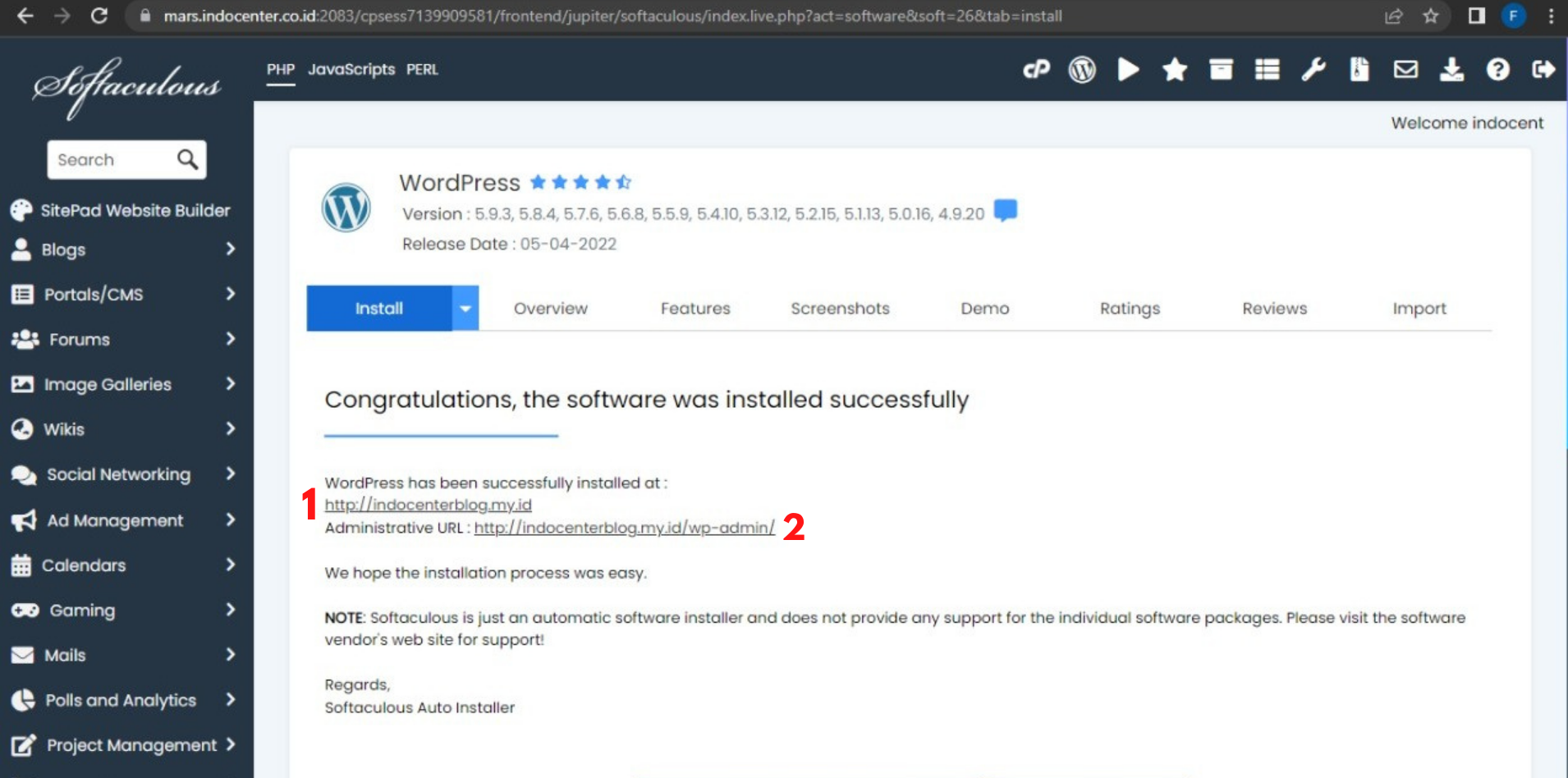Viewport: 1568px width, 778px height.
Task: Open the star Ratings toolbar icon
Action: pos(1175,70)
